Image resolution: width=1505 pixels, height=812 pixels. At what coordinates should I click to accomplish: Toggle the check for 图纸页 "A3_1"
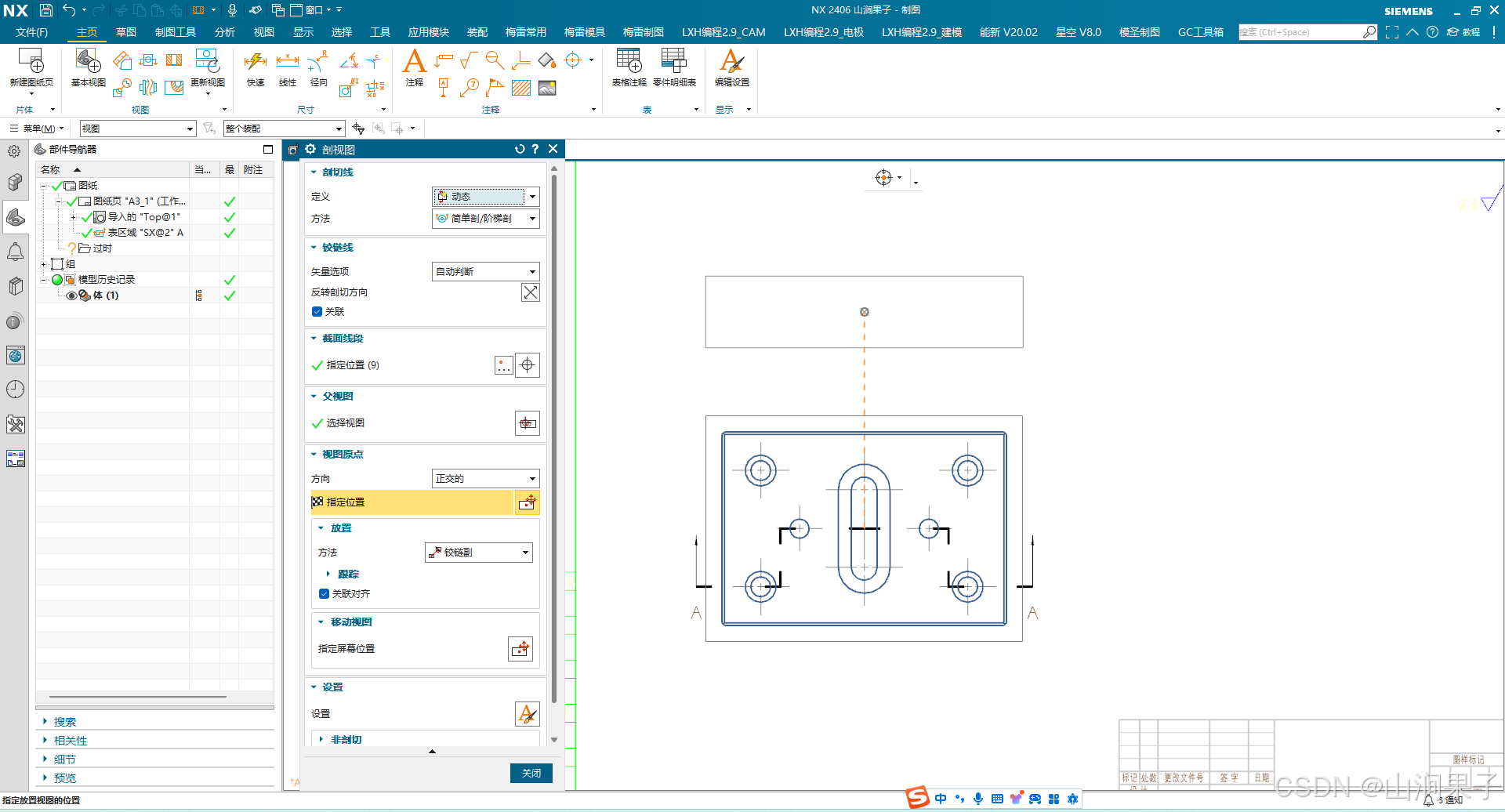(71, 201)
